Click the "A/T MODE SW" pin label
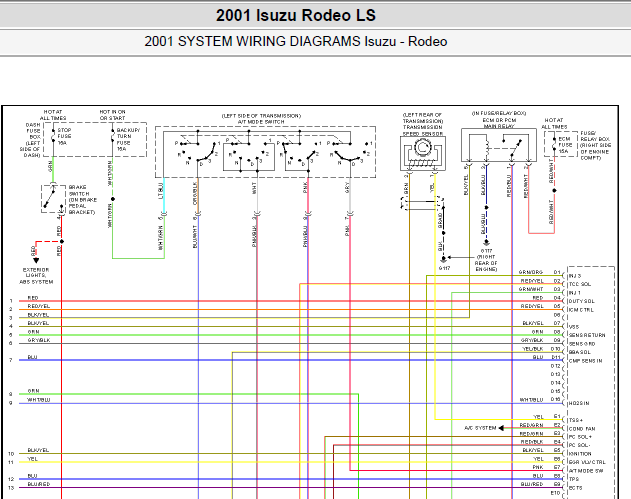Image resolution: width=631 pixels, height=499 pixels. coord(586,470)
